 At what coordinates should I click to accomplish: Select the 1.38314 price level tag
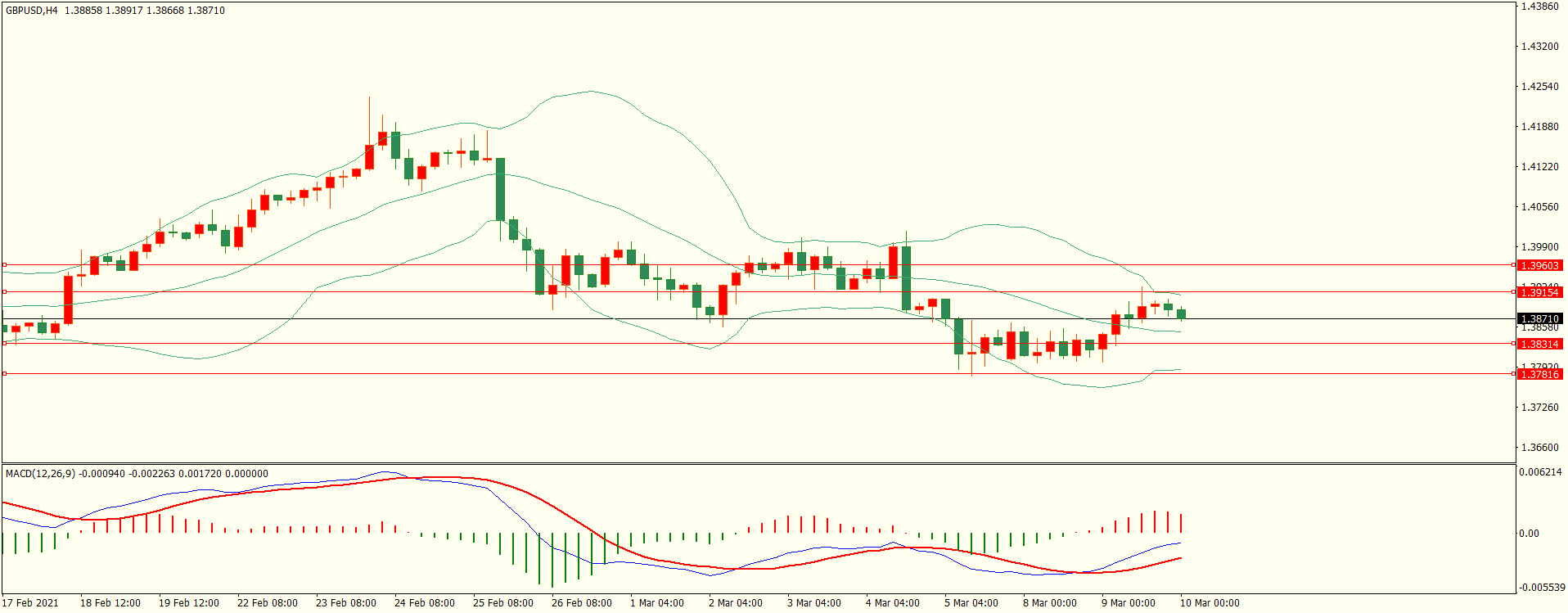coord(1539,345)
